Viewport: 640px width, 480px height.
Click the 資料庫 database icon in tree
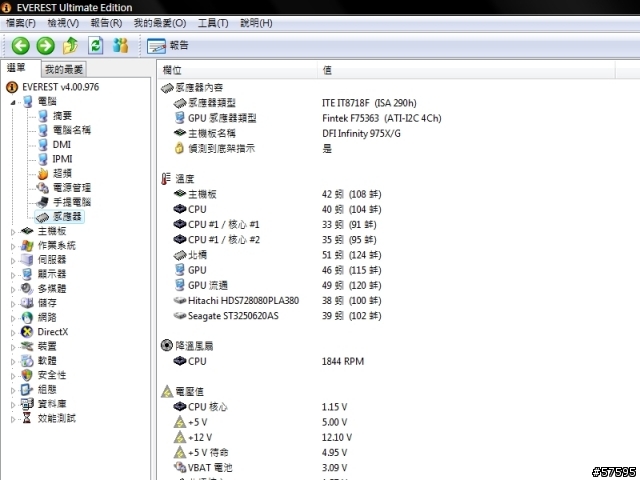click(x=27, y=404)
